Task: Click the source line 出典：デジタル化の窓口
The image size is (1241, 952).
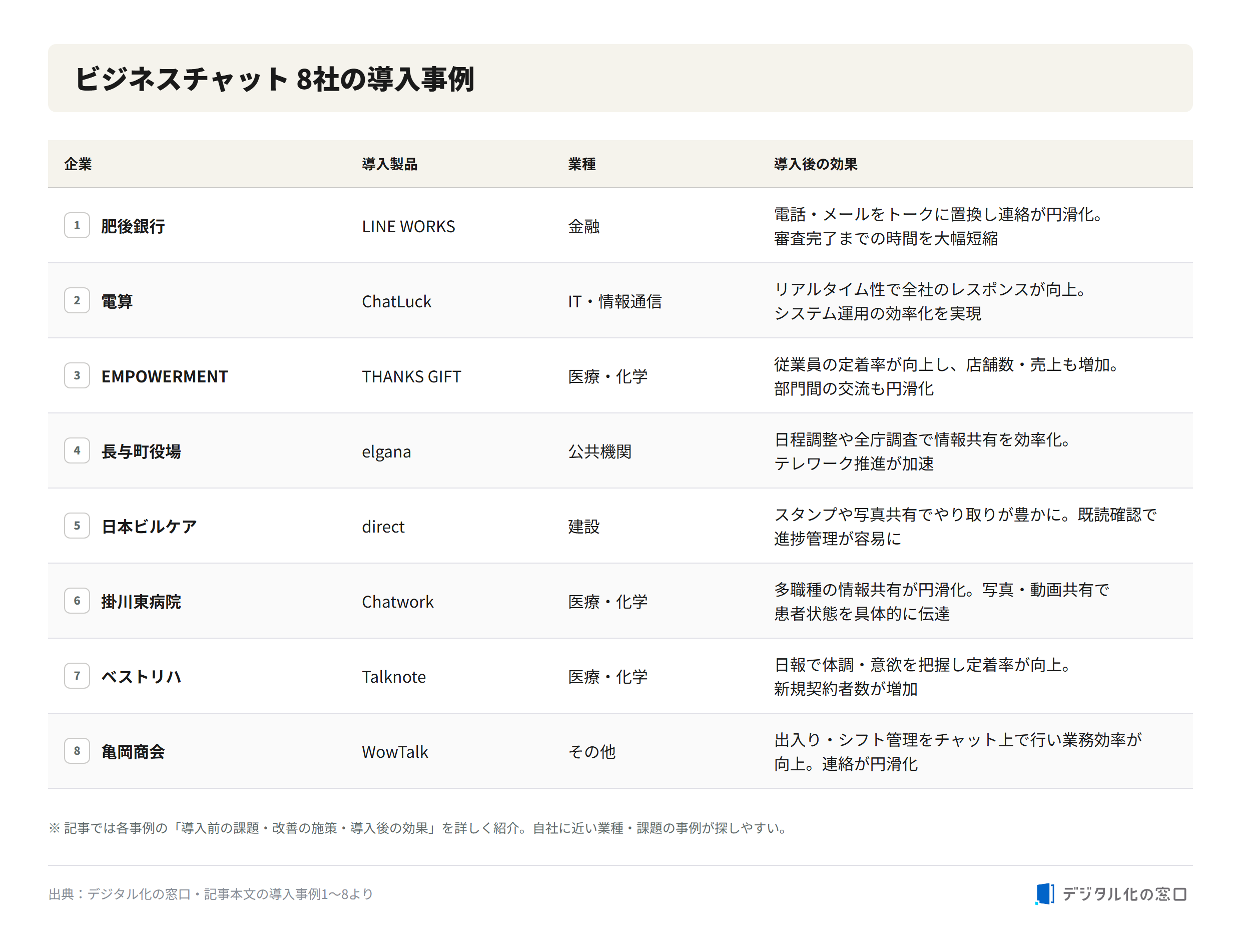Action: tap(211, 894)
